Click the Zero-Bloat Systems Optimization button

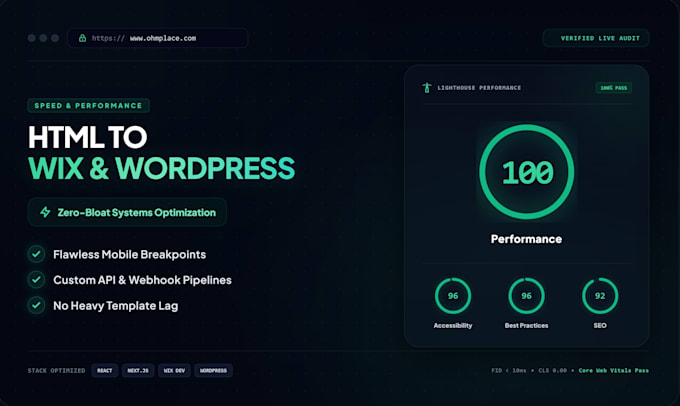[127, 212]
